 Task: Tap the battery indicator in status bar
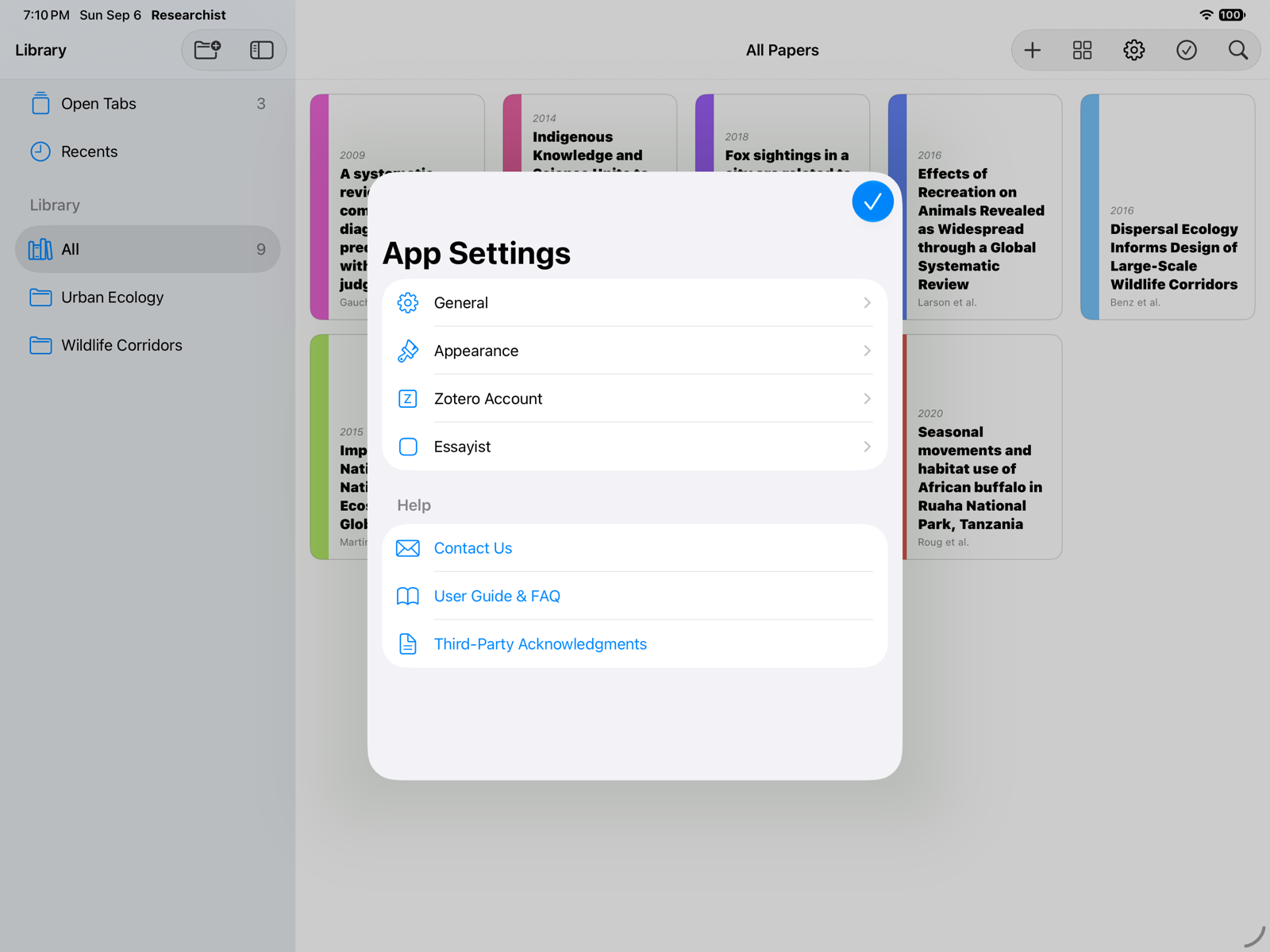1232,15
